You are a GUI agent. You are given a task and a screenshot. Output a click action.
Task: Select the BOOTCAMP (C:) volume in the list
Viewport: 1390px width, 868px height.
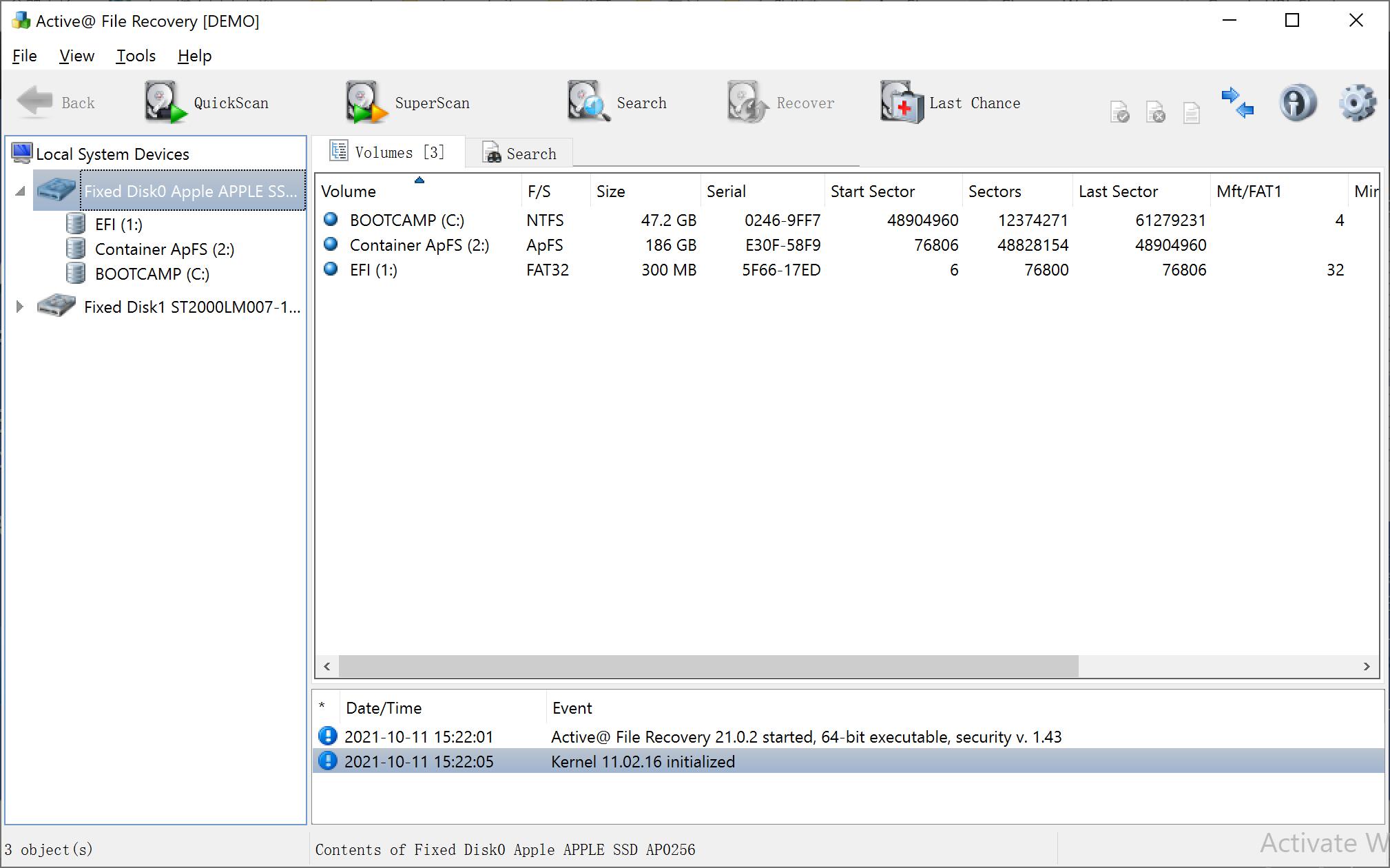pos(406,220)
